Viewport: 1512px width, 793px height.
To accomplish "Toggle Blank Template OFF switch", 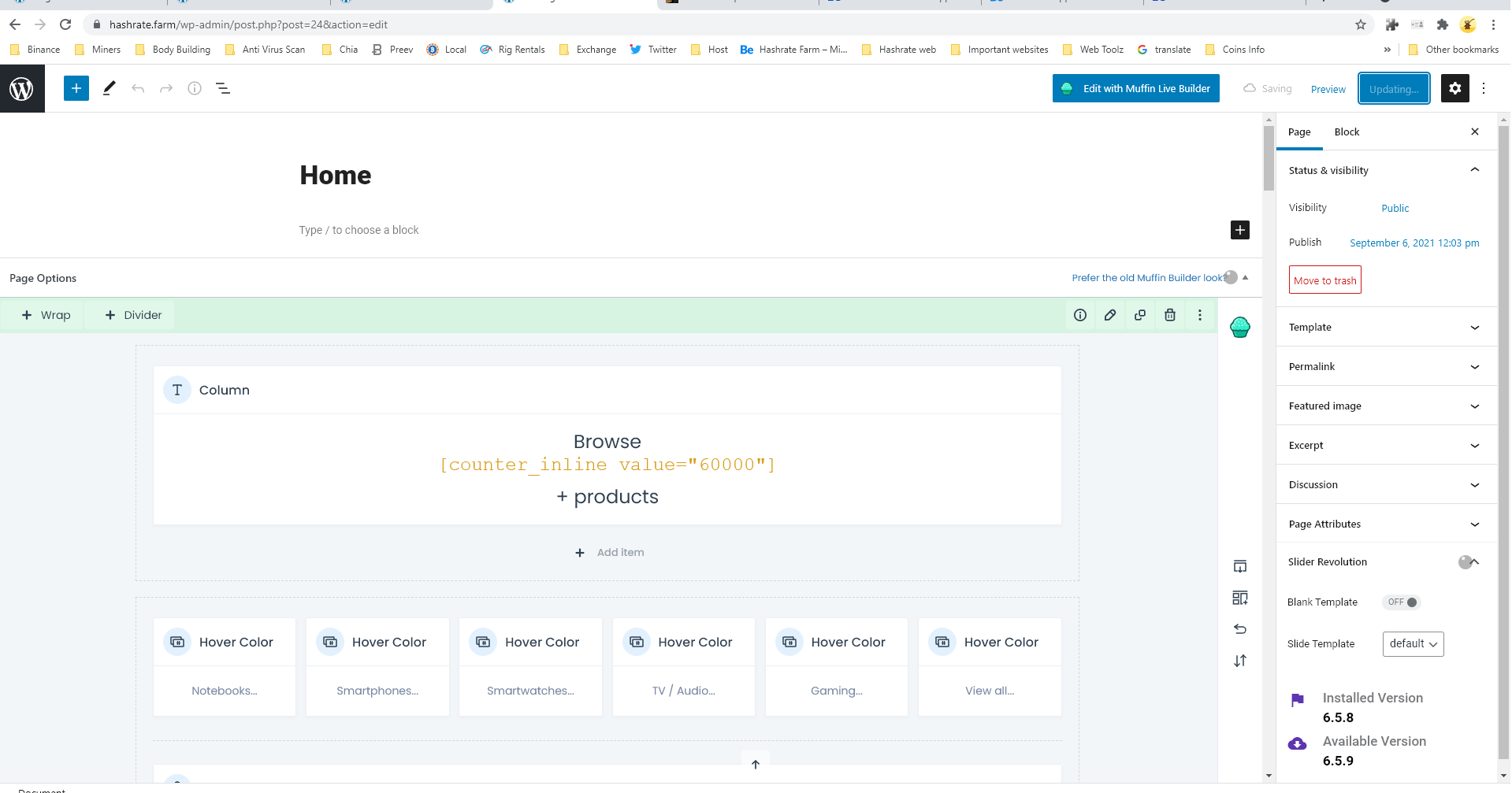I will tap(1402, 602).
